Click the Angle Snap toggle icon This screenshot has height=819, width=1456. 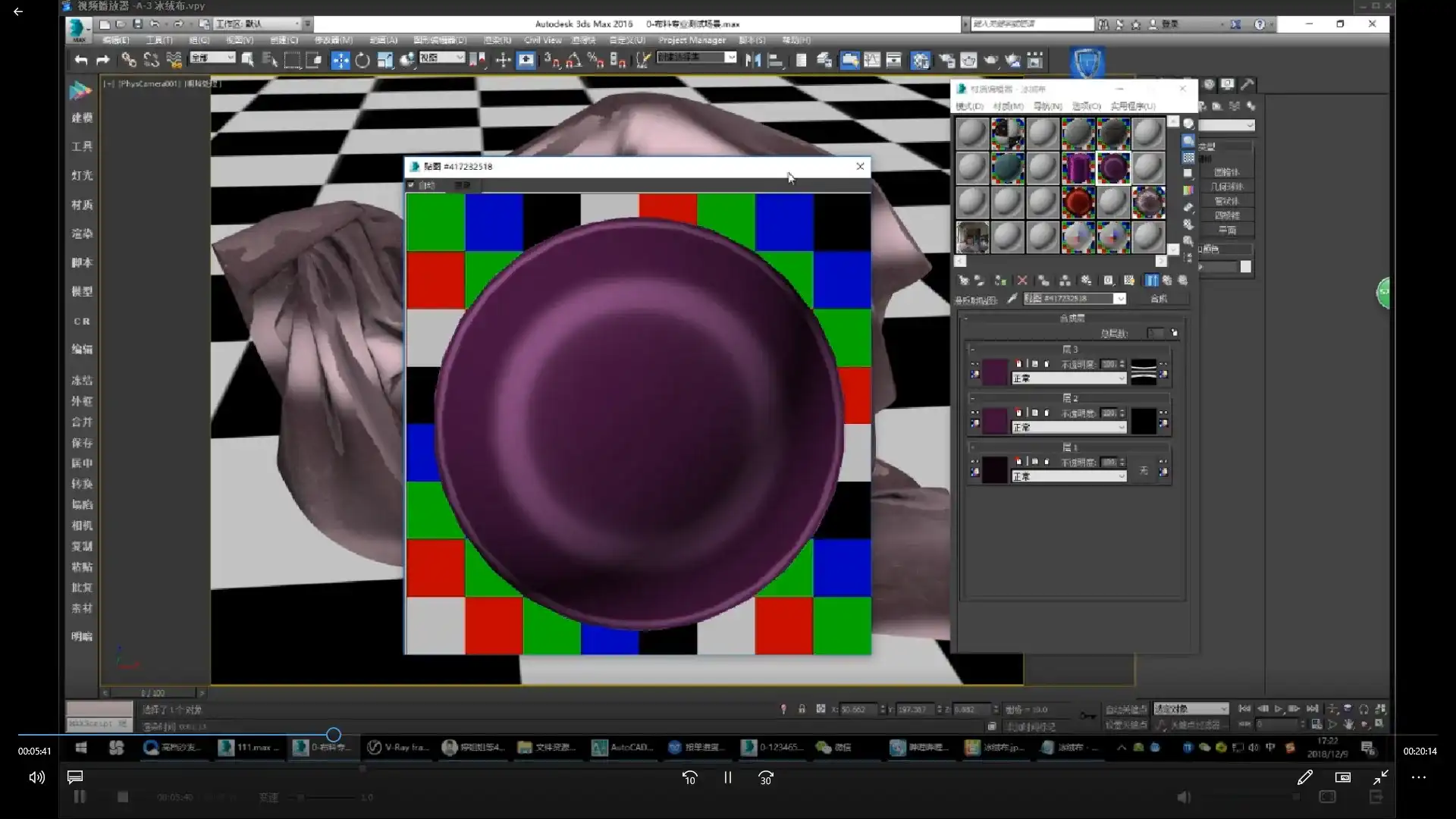coord(573,61)
